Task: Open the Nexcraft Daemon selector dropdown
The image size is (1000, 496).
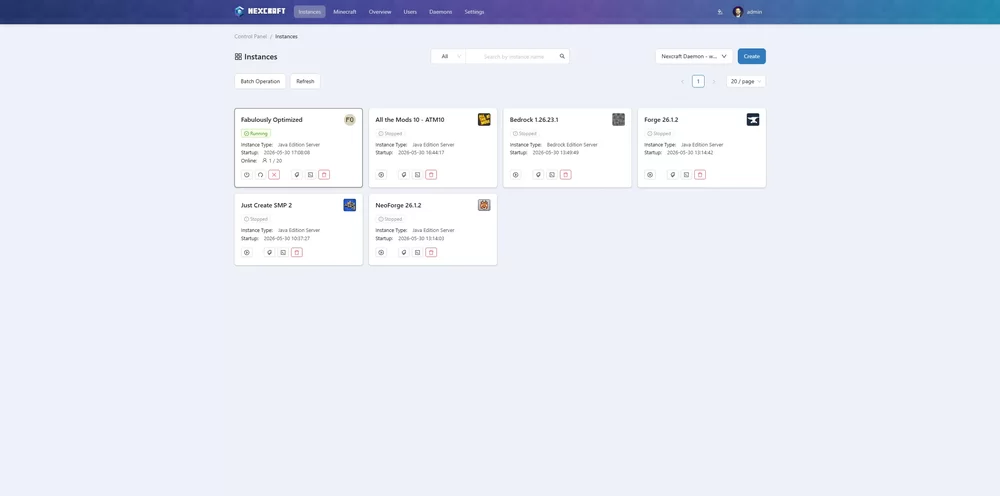Action: [x=694, y=56]
